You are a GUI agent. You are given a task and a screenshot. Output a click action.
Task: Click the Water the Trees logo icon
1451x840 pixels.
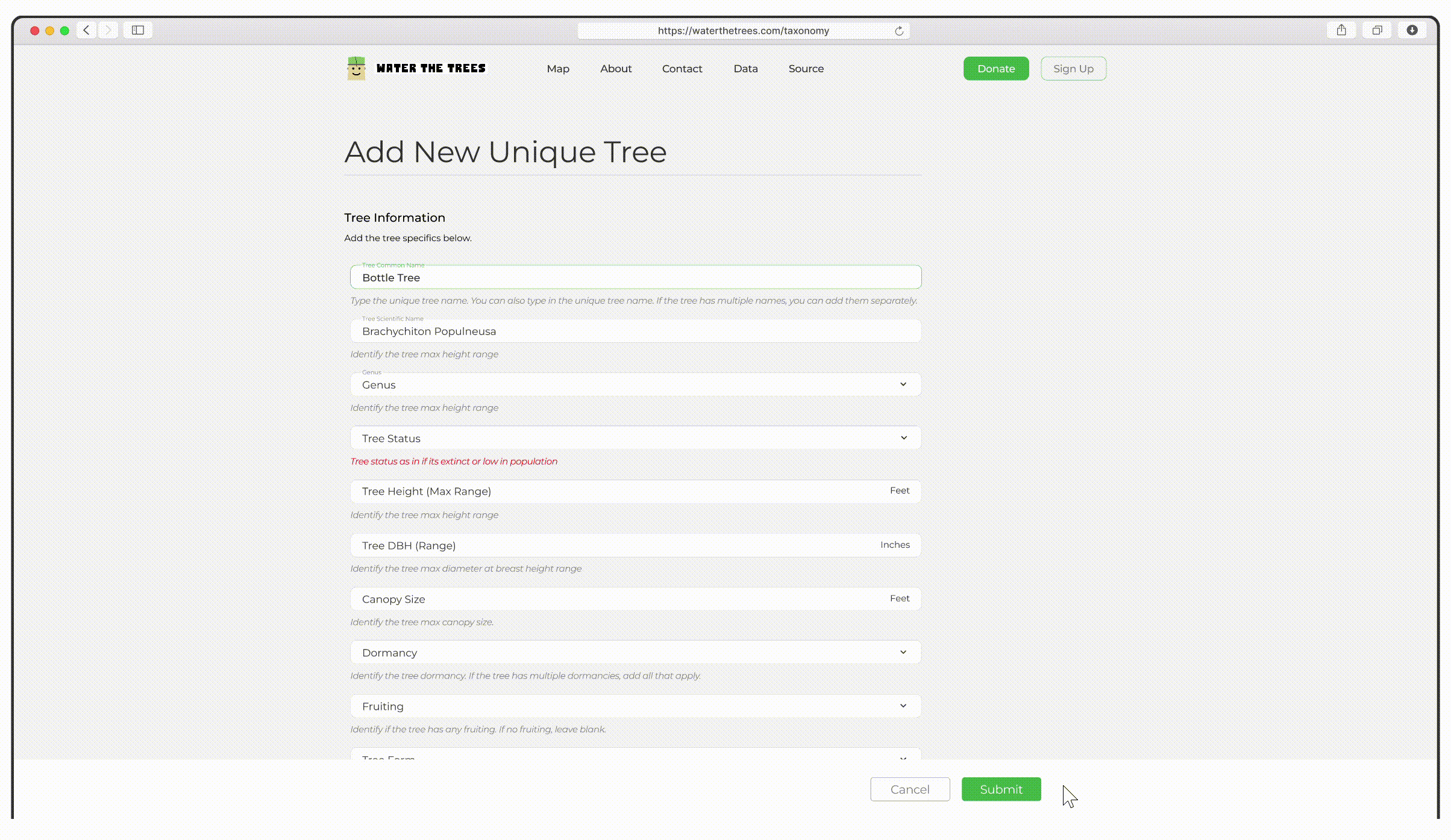tap(356, 68)
